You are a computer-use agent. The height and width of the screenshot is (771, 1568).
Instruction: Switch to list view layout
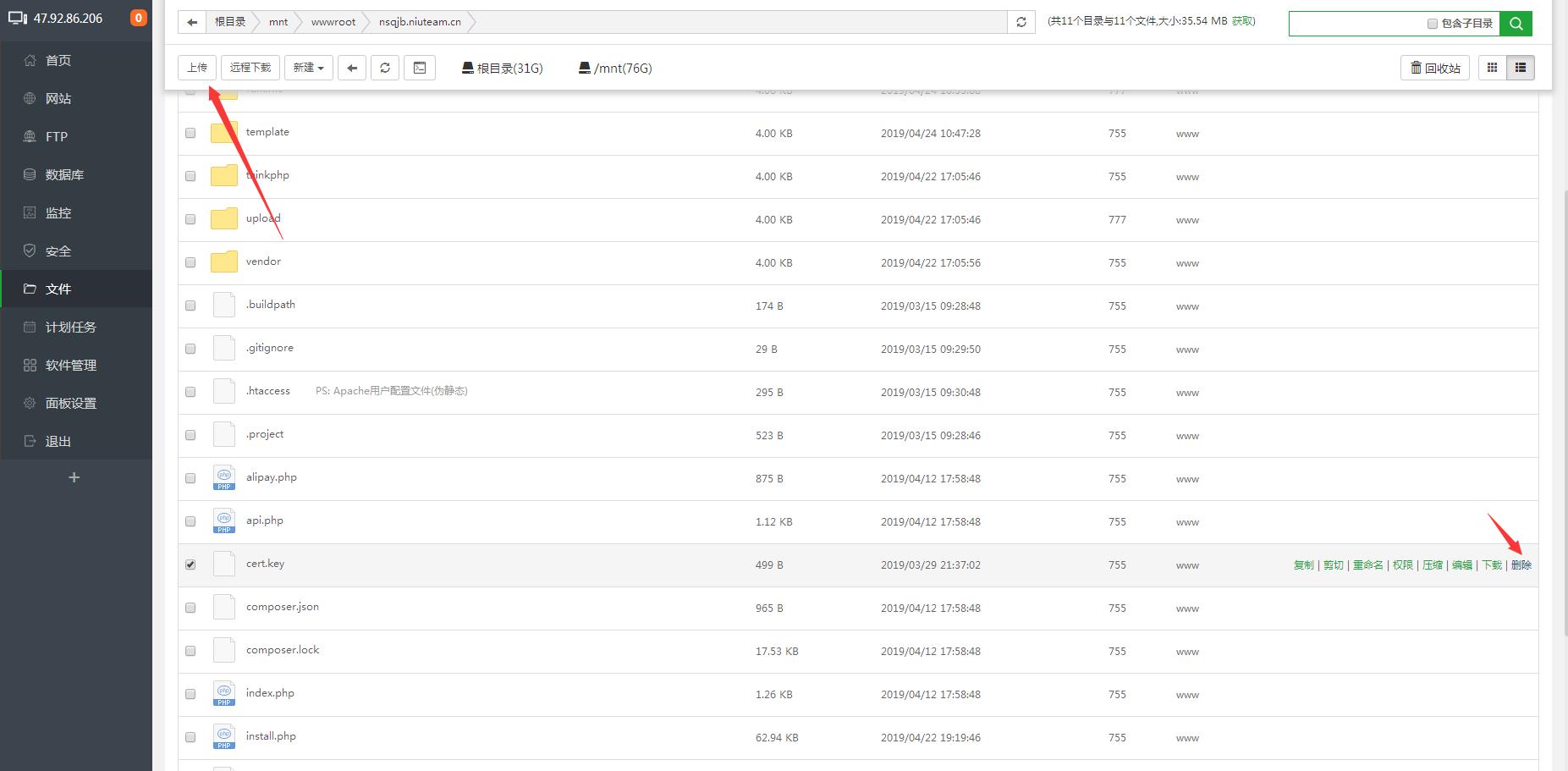tap(1521, 68)
